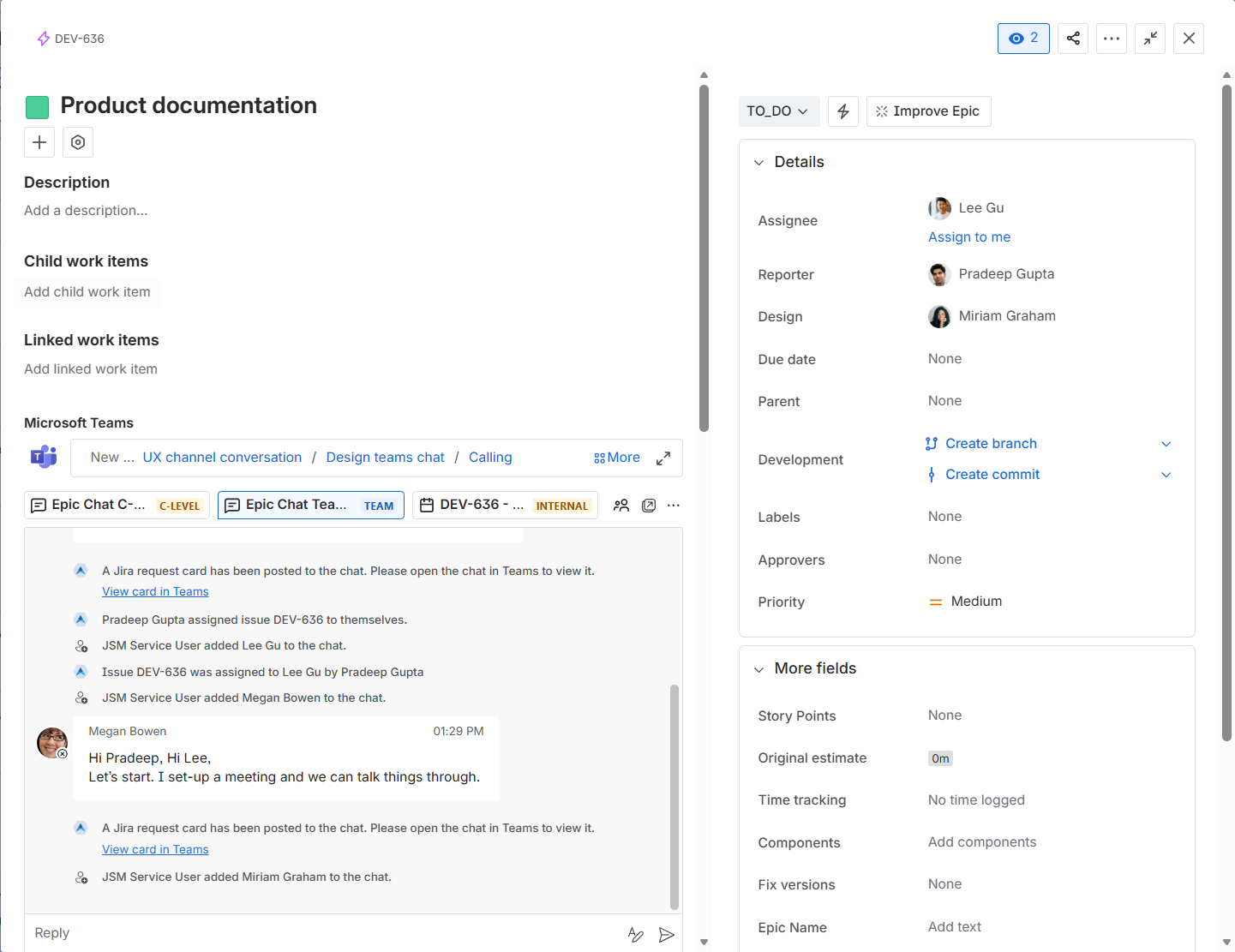1235x952 pixels.
Task: Open the TO_DO status dropdown
Action: (778, 111)
